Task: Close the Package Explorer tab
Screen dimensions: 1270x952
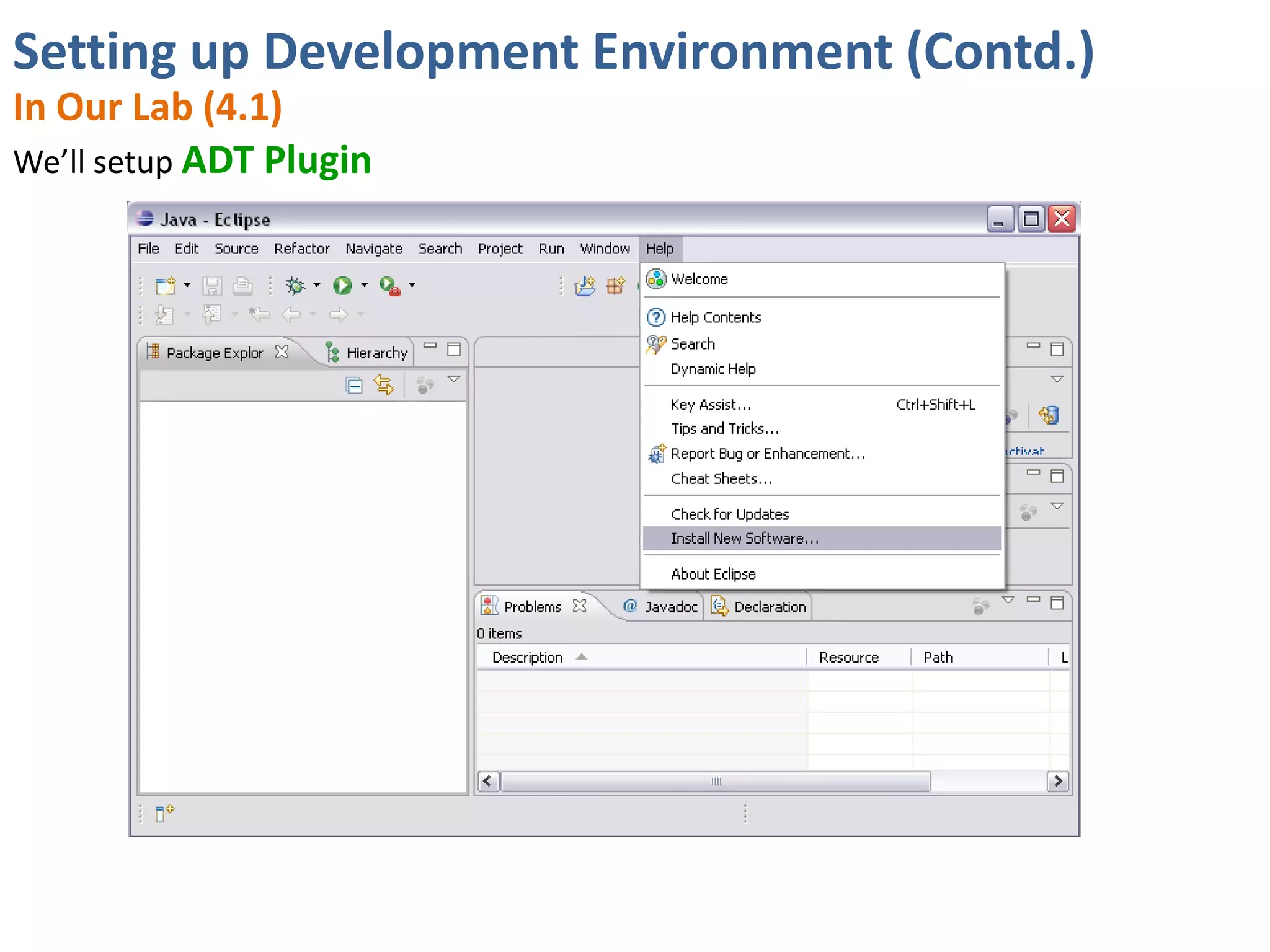Action: 282,352
